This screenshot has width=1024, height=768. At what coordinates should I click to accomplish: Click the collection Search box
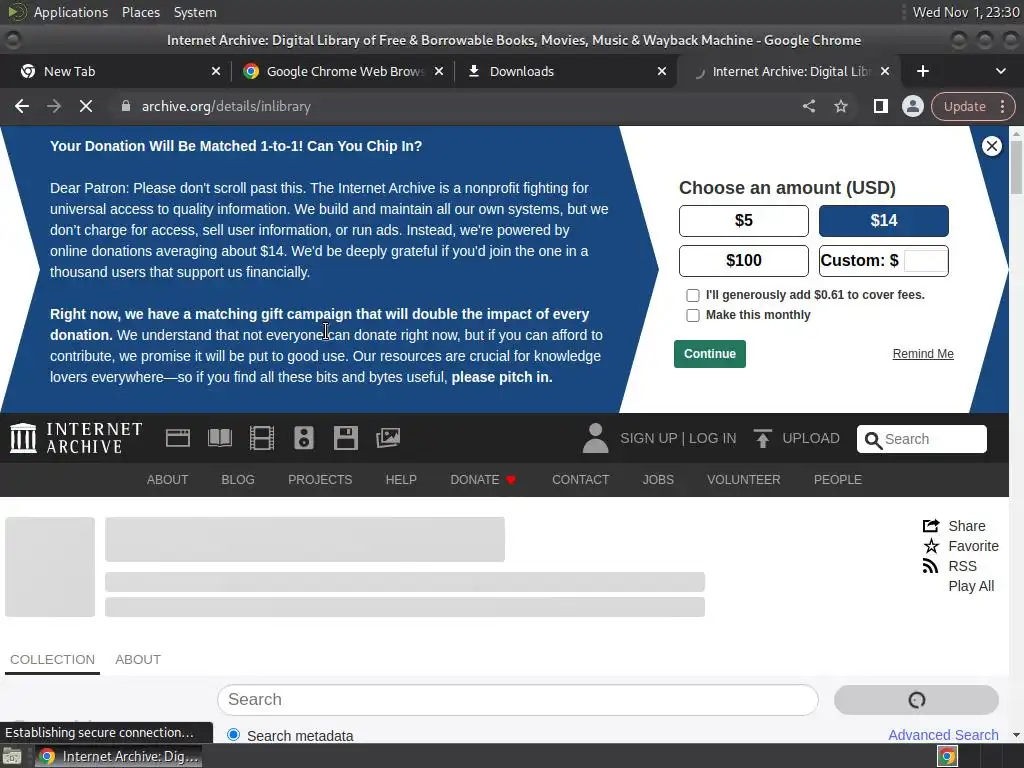[517, 699]
